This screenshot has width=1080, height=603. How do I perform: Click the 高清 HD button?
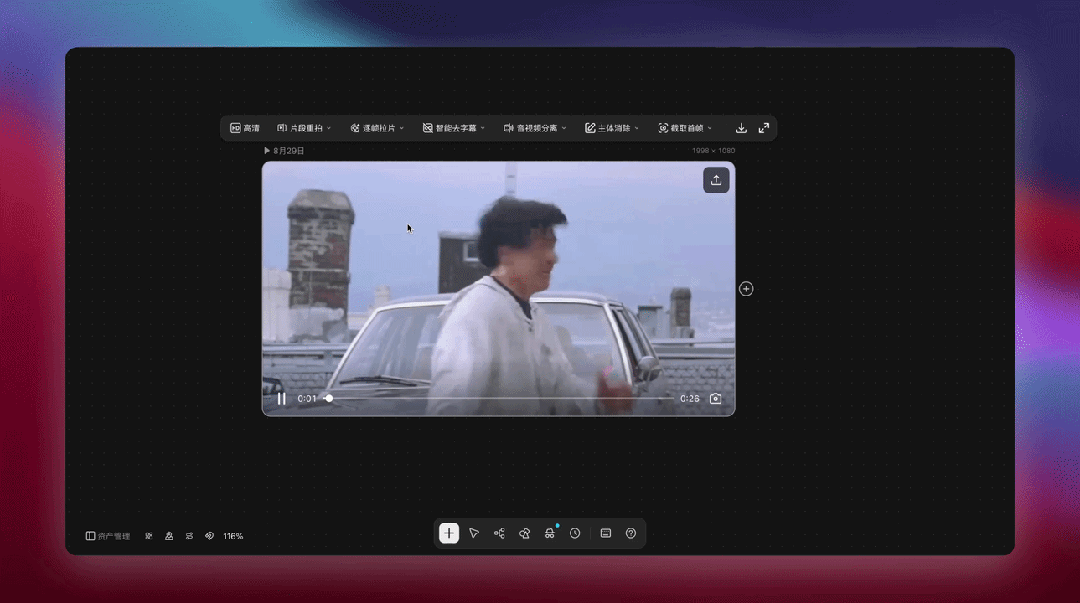(x=245, y=128)
